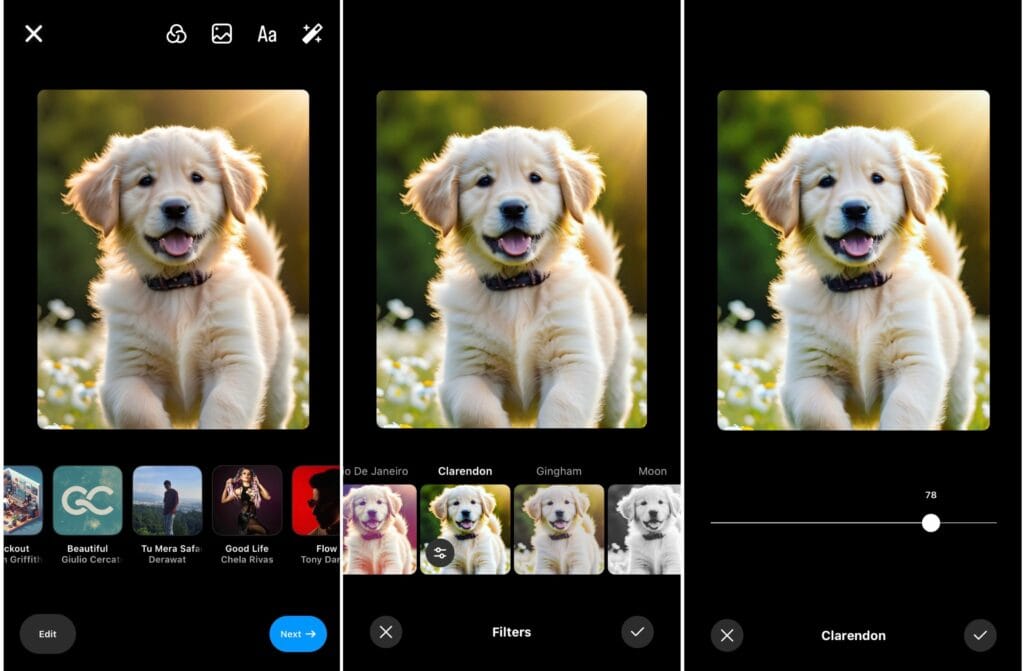This screenshot has height=671, width=1024.
Task: Select the Clarendon filter name label
Action: 465,470
